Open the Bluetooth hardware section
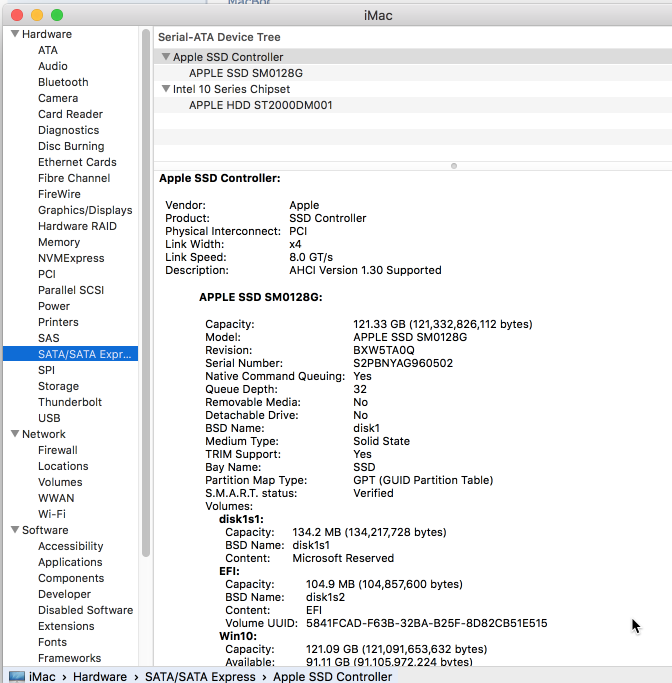Image resolution: width=672 pixels, height=683 pixels. [63, 82]
